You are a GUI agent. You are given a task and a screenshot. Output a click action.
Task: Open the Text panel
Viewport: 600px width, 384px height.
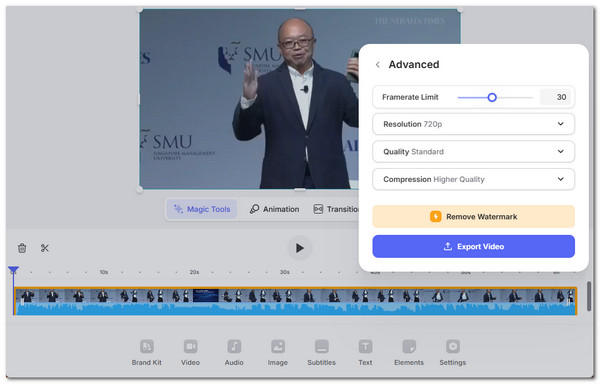365,353
